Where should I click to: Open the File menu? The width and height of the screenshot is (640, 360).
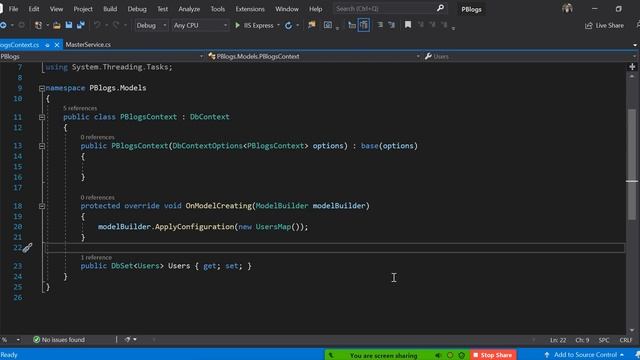pos(13,9)
